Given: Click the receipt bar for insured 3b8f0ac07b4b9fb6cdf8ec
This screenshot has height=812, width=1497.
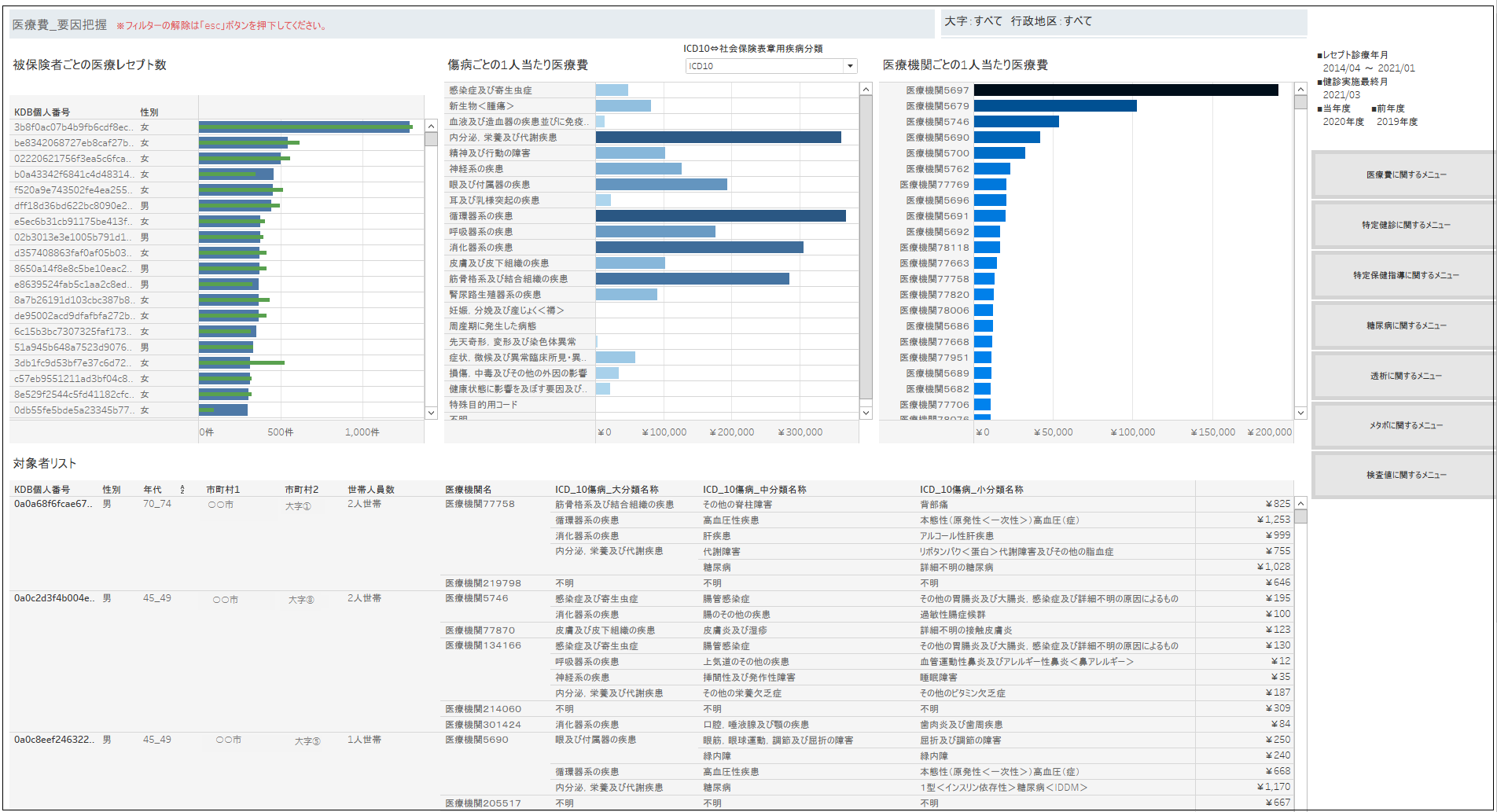Looking at the screenshot, I should click(x=305, y=127).
